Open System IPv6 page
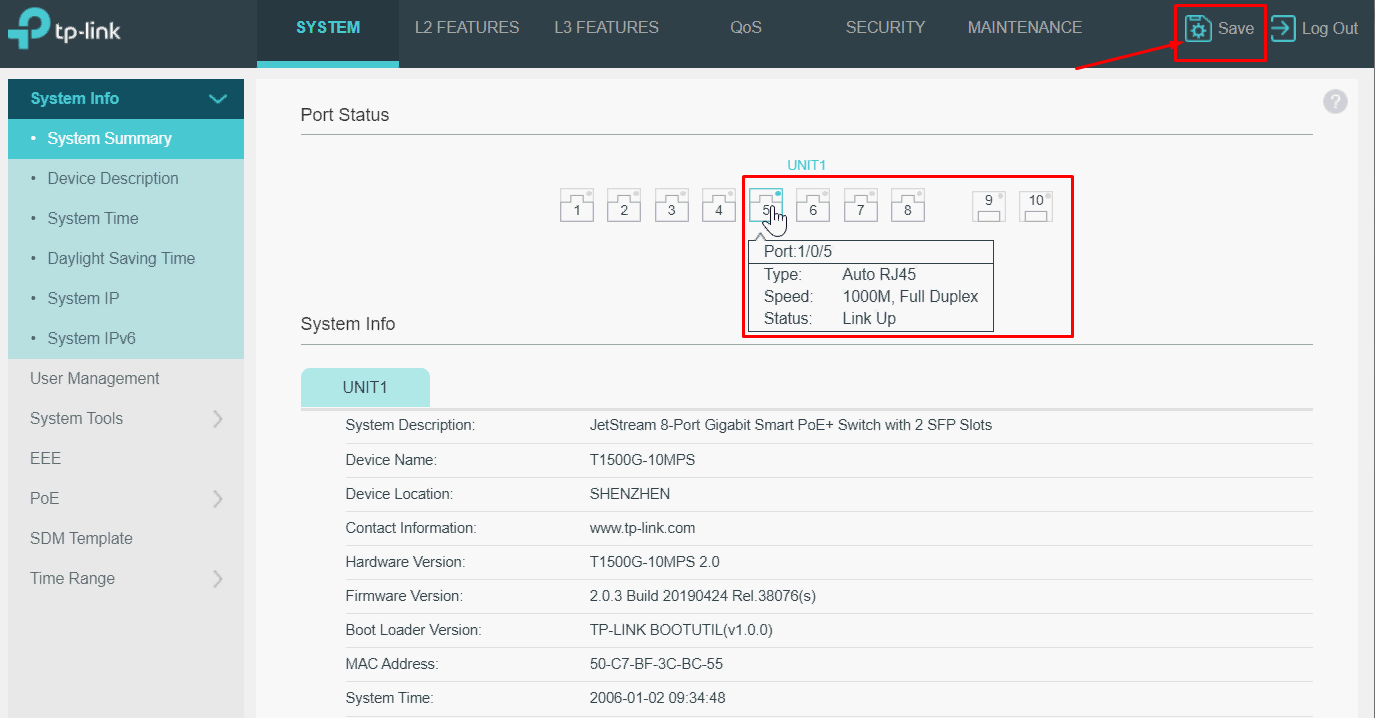 tap(126, 339)
